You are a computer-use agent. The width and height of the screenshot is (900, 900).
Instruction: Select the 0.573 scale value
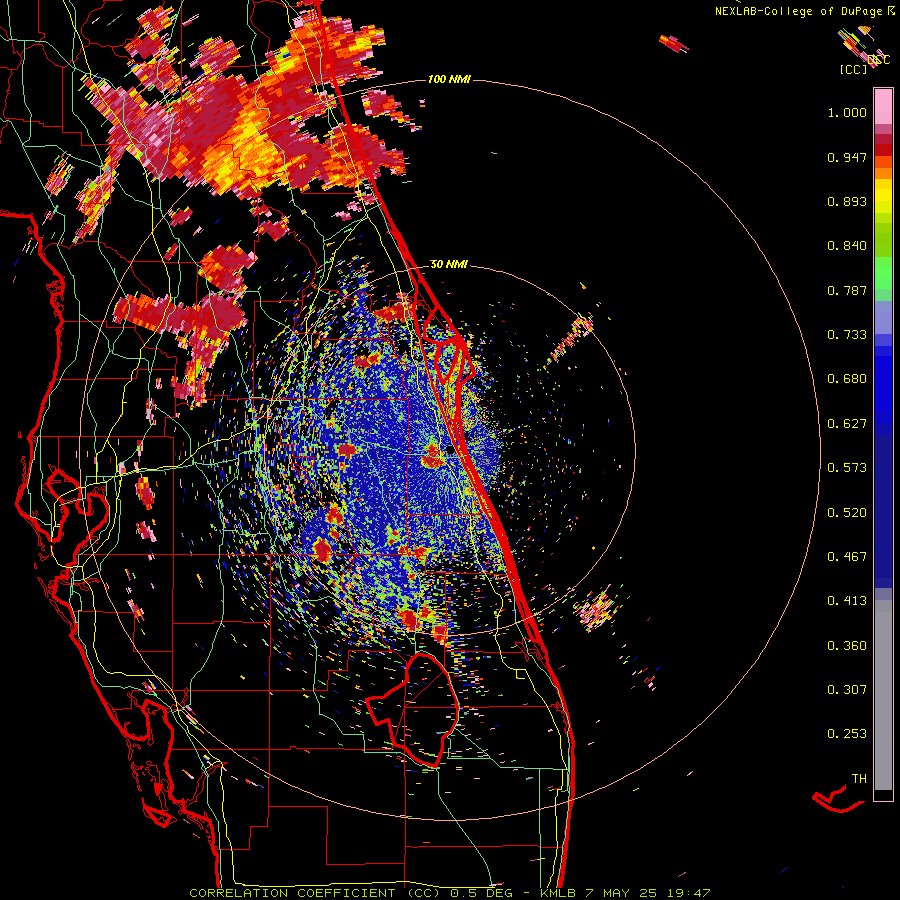[x=847, y=468]
